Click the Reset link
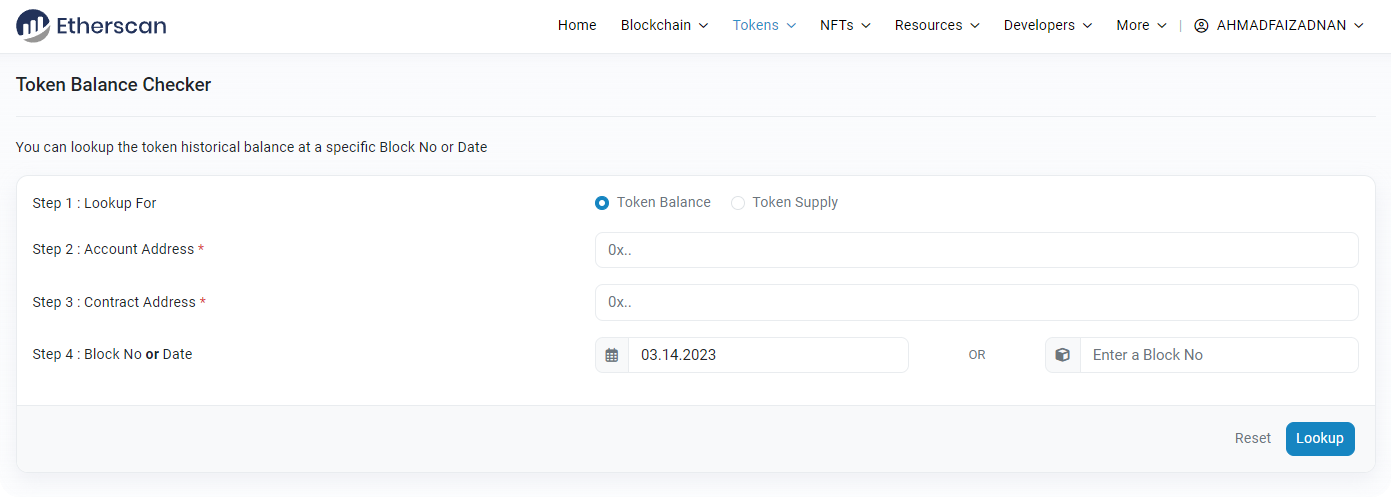Screen dimensions: 1391x497 [x=1252, y=438]
